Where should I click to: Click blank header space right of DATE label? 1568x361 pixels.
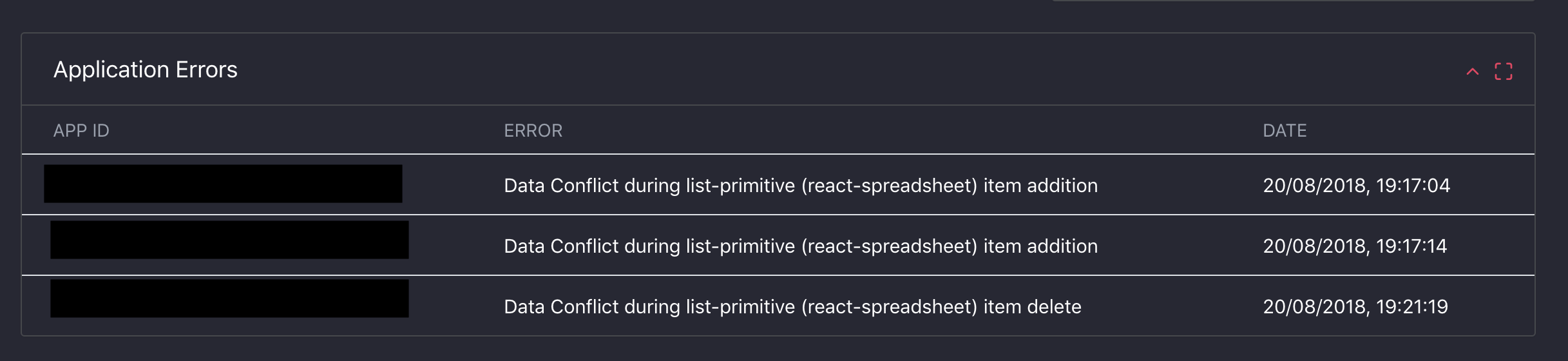[x=1417, y=131]
